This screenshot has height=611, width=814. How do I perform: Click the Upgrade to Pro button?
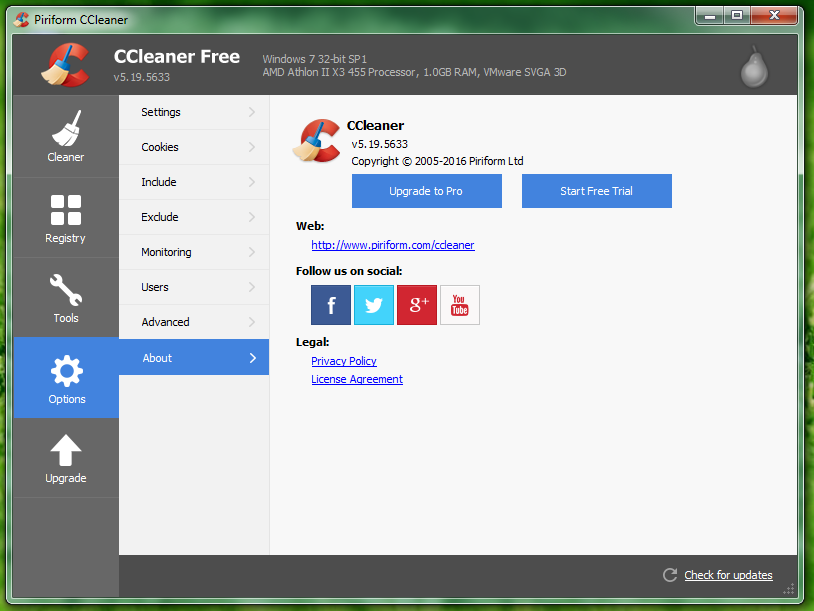coord(426,191)
